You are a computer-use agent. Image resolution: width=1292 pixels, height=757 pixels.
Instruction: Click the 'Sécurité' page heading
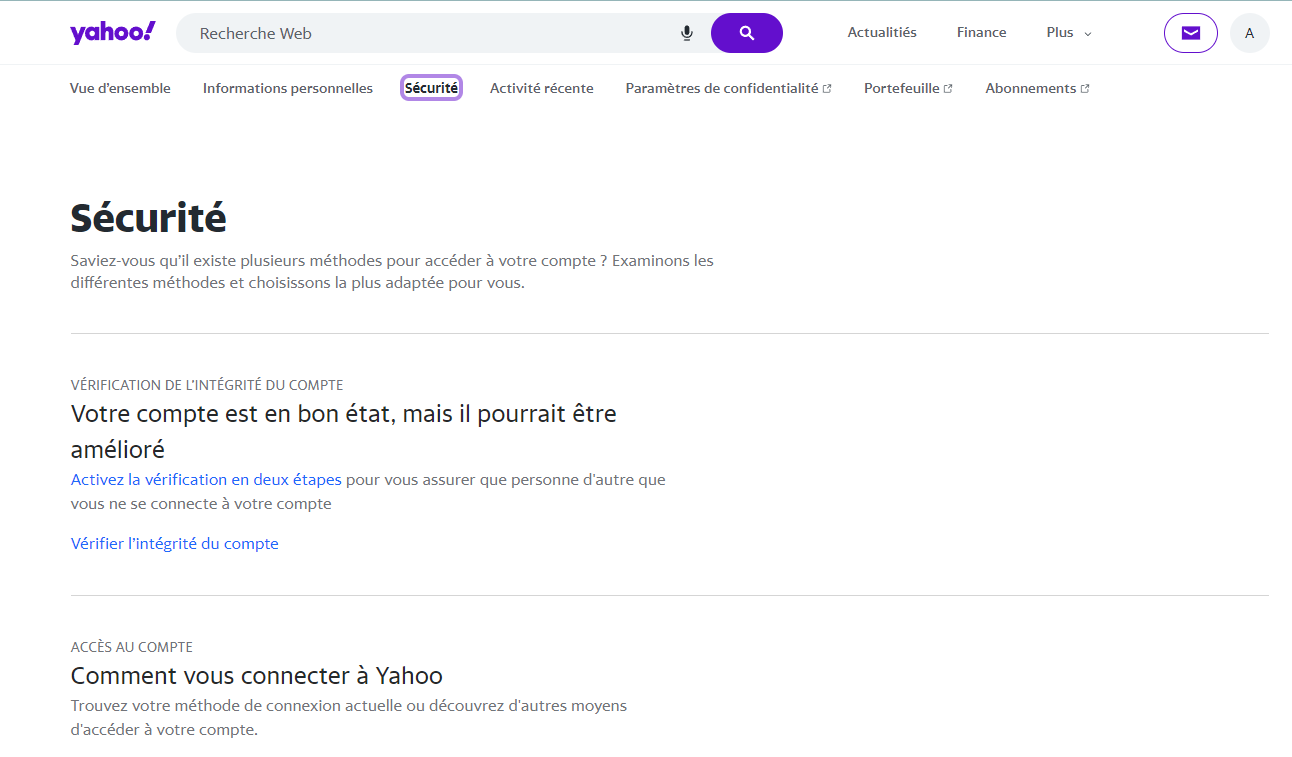149,217
